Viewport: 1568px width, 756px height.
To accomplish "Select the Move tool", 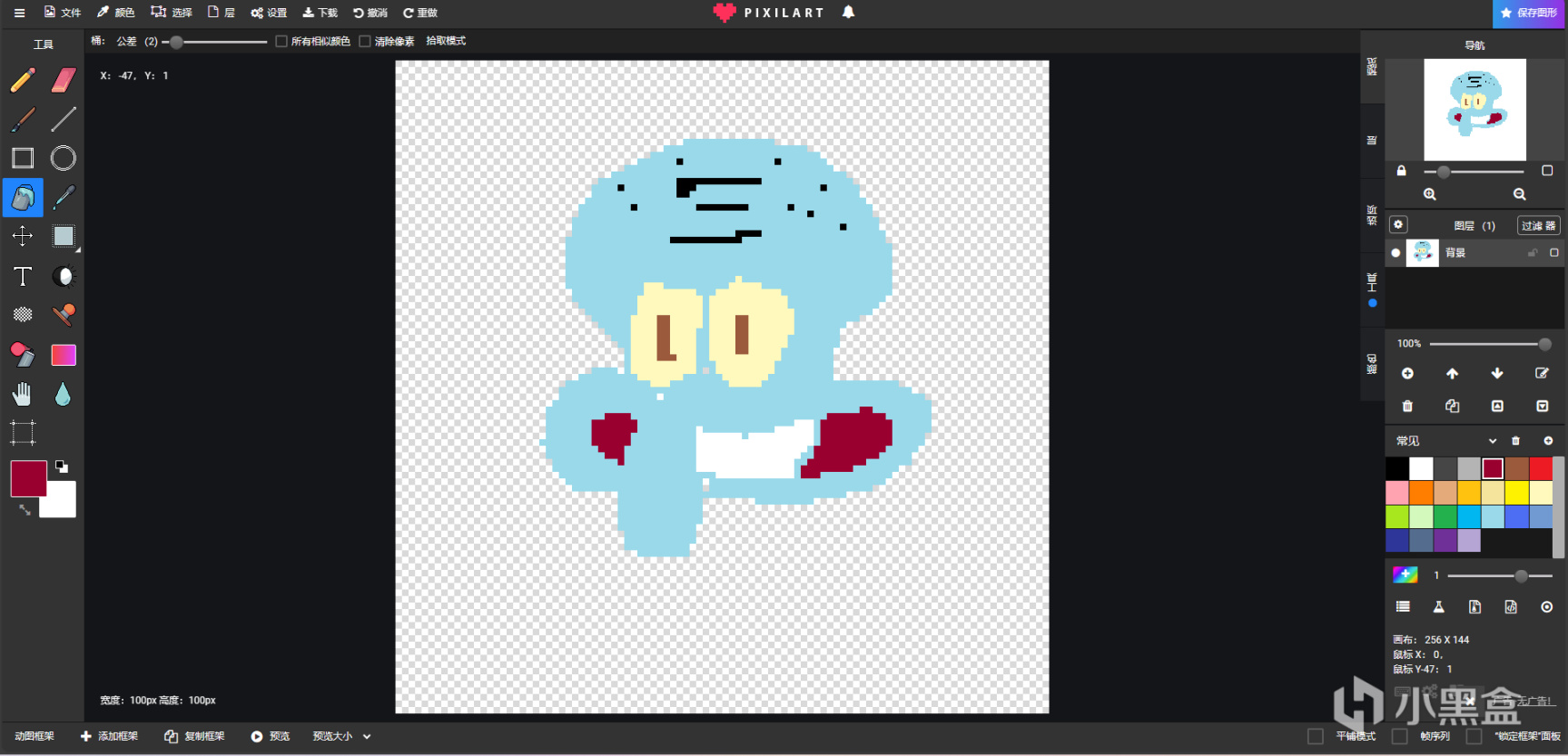I will pos(23,236).
